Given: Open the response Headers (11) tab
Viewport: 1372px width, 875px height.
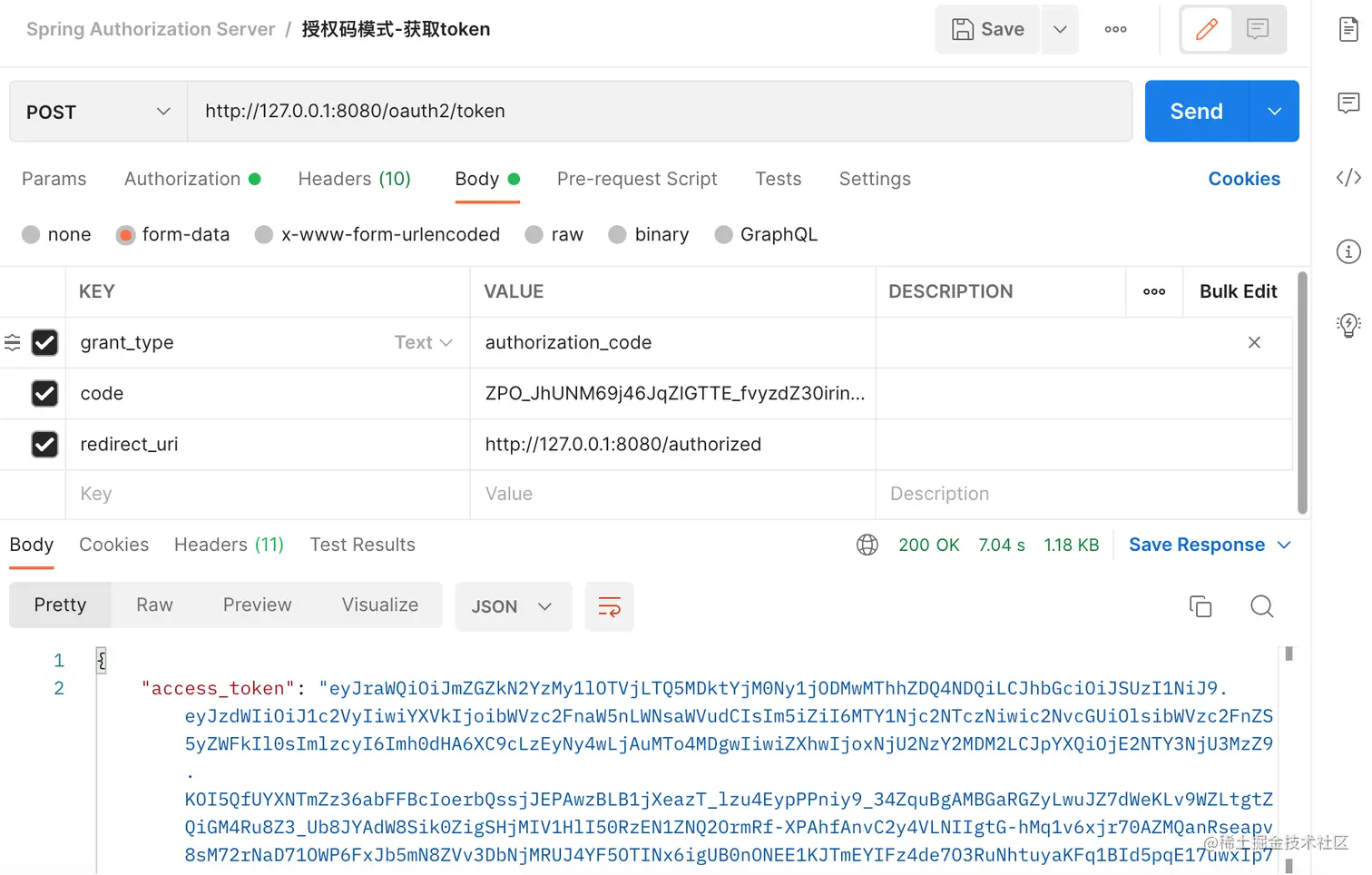Looking at the screenshot, I should [x=230, y=545].
